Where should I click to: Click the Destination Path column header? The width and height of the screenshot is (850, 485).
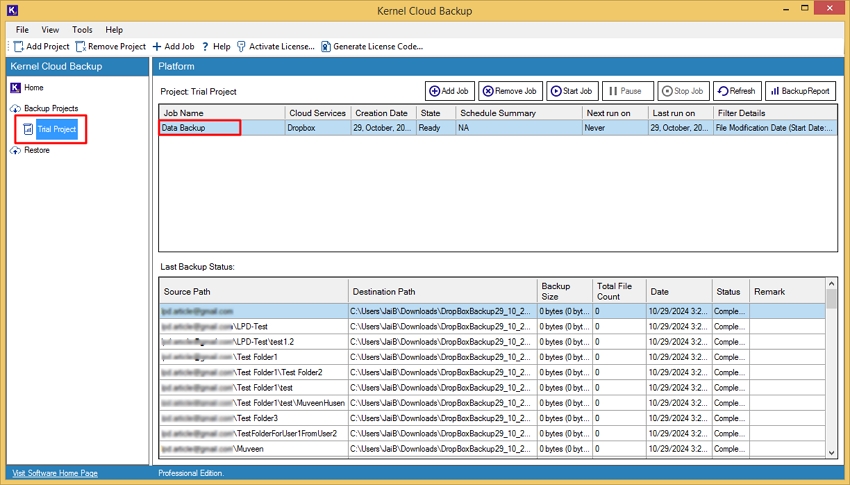(x=442, y=292)
